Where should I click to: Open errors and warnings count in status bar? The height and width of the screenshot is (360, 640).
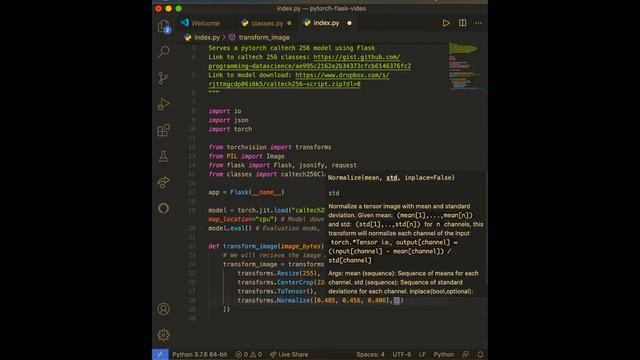(x=249, y=354)
